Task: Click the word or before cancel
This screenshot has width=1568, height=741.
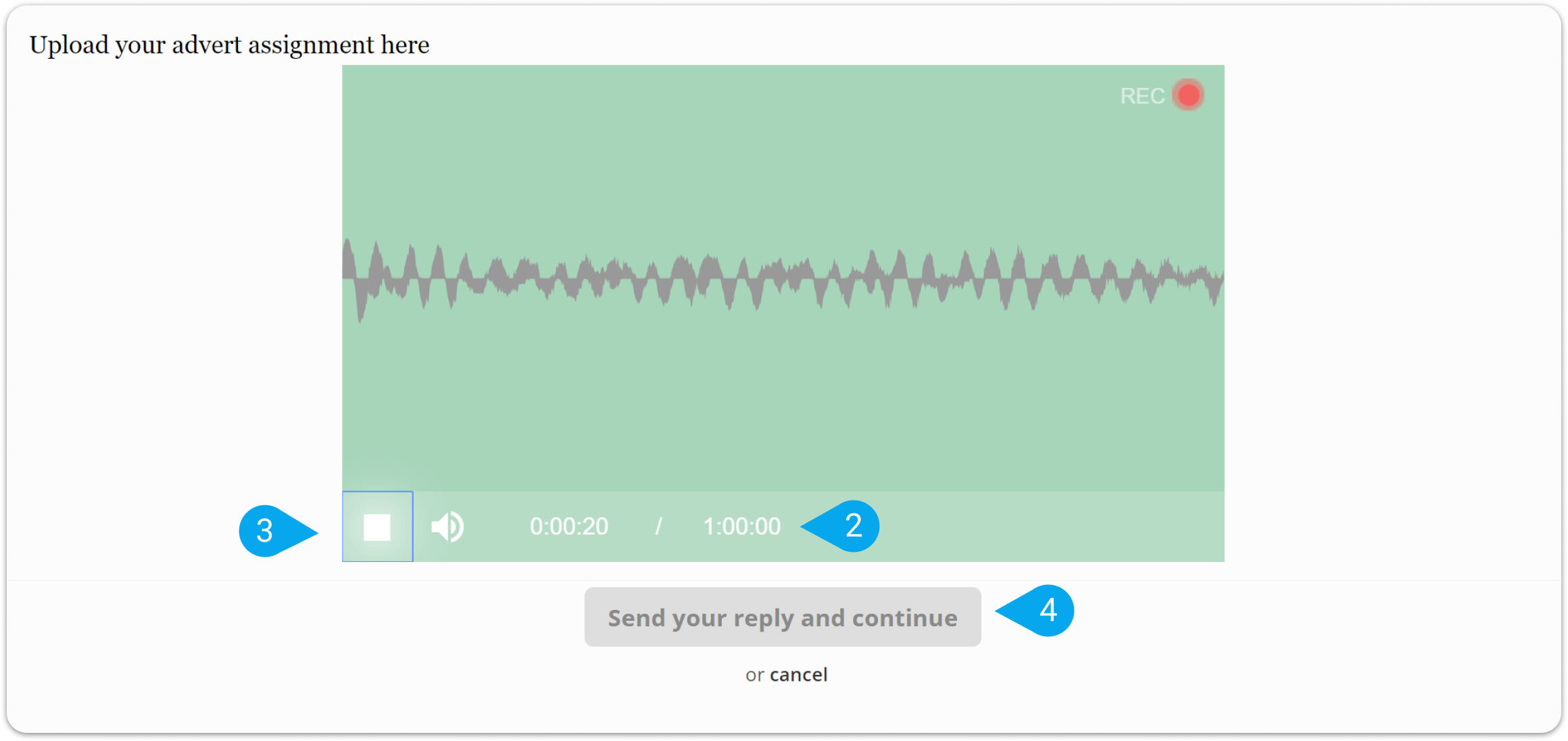Action: click(755, 675)
